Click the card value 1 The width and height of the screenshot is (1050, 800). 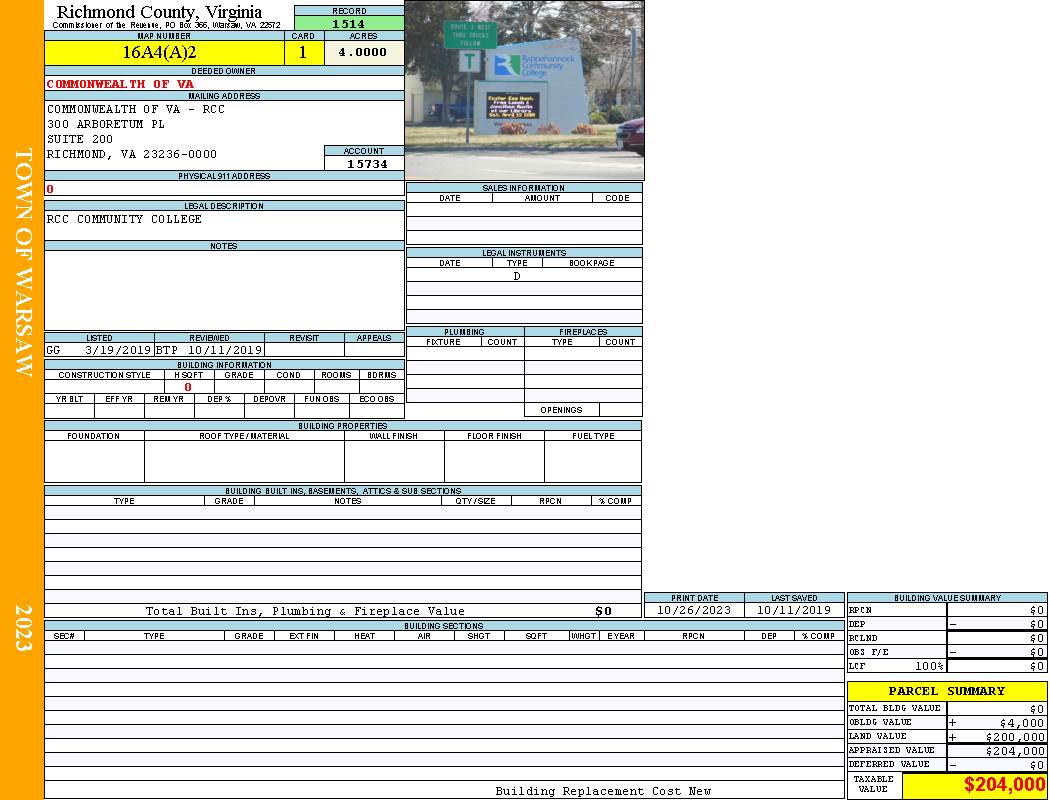pos(303,52)
